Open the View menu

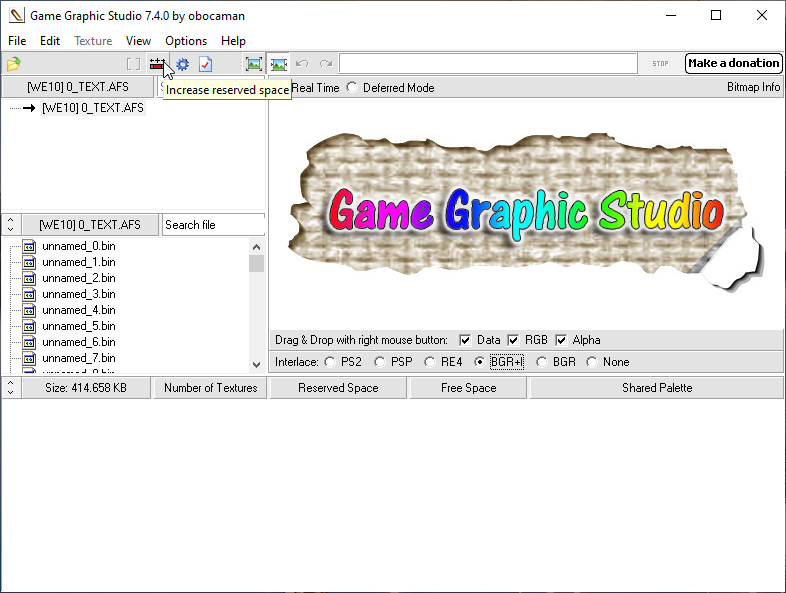(138, 41)
